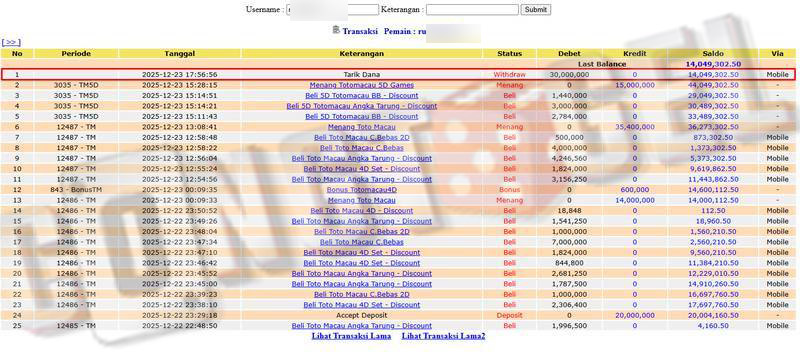
Task: Open Menang Toto Macau link in row 6
Action: point(362,127)
